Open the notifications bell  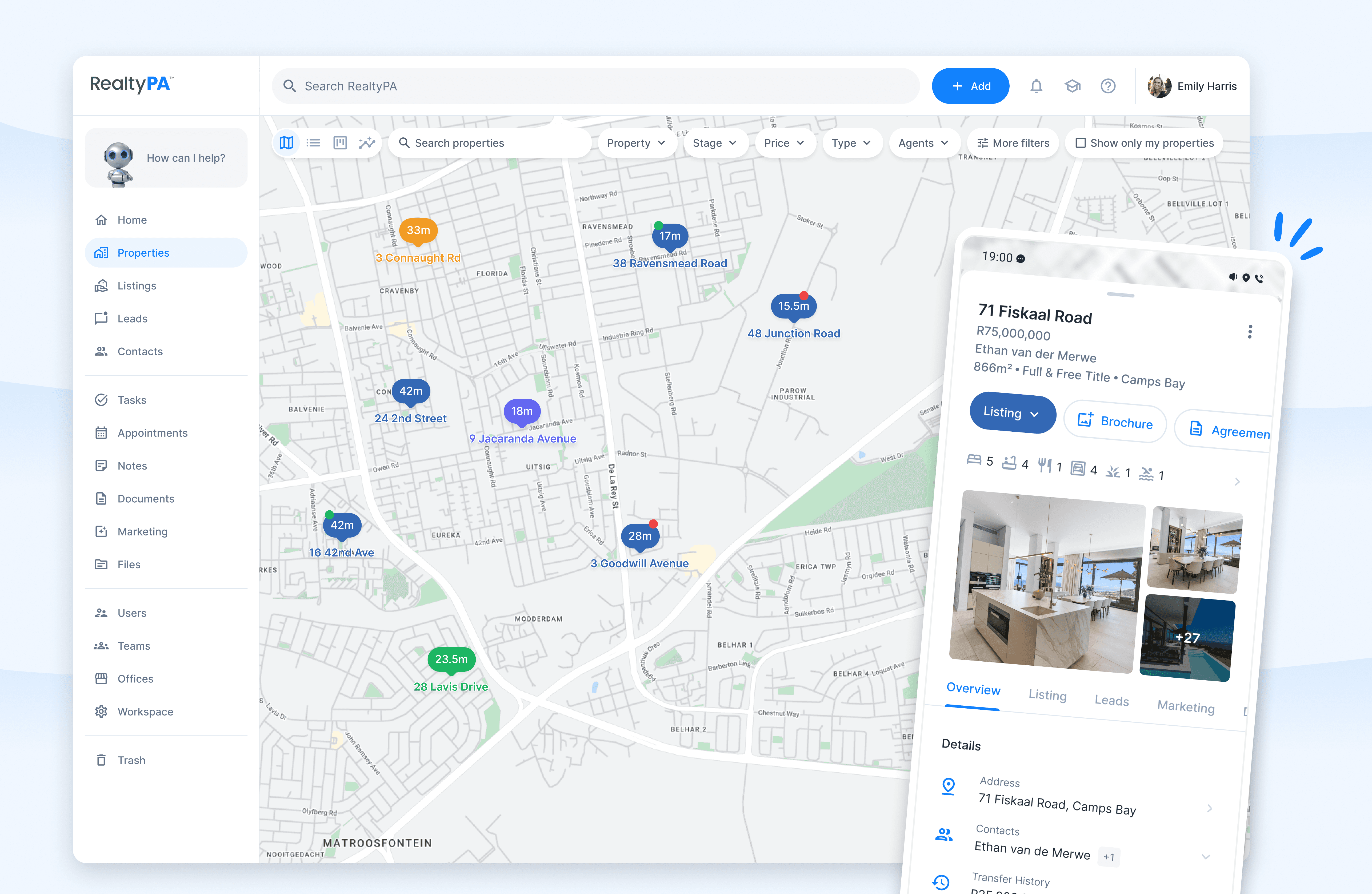coord(1036,85)
